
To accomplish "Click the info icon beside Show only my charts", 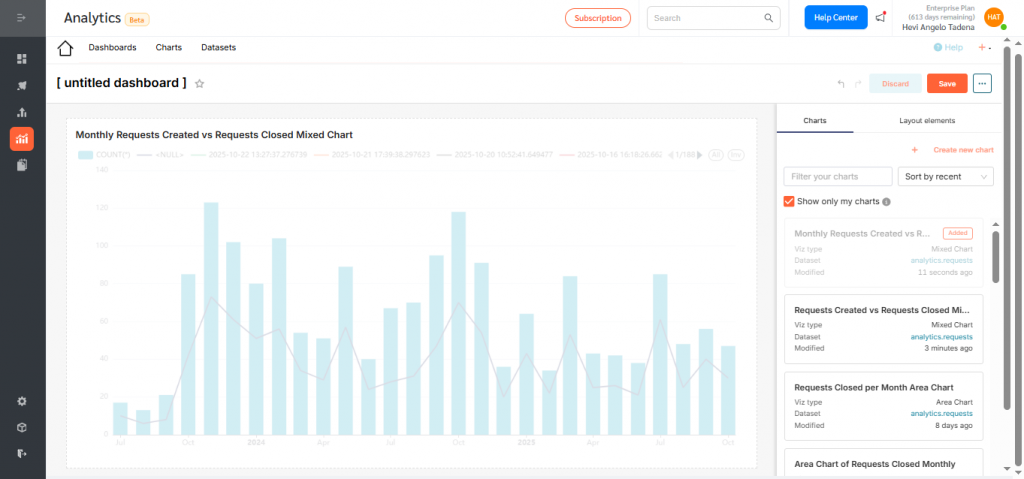I will tap(887, 202).
